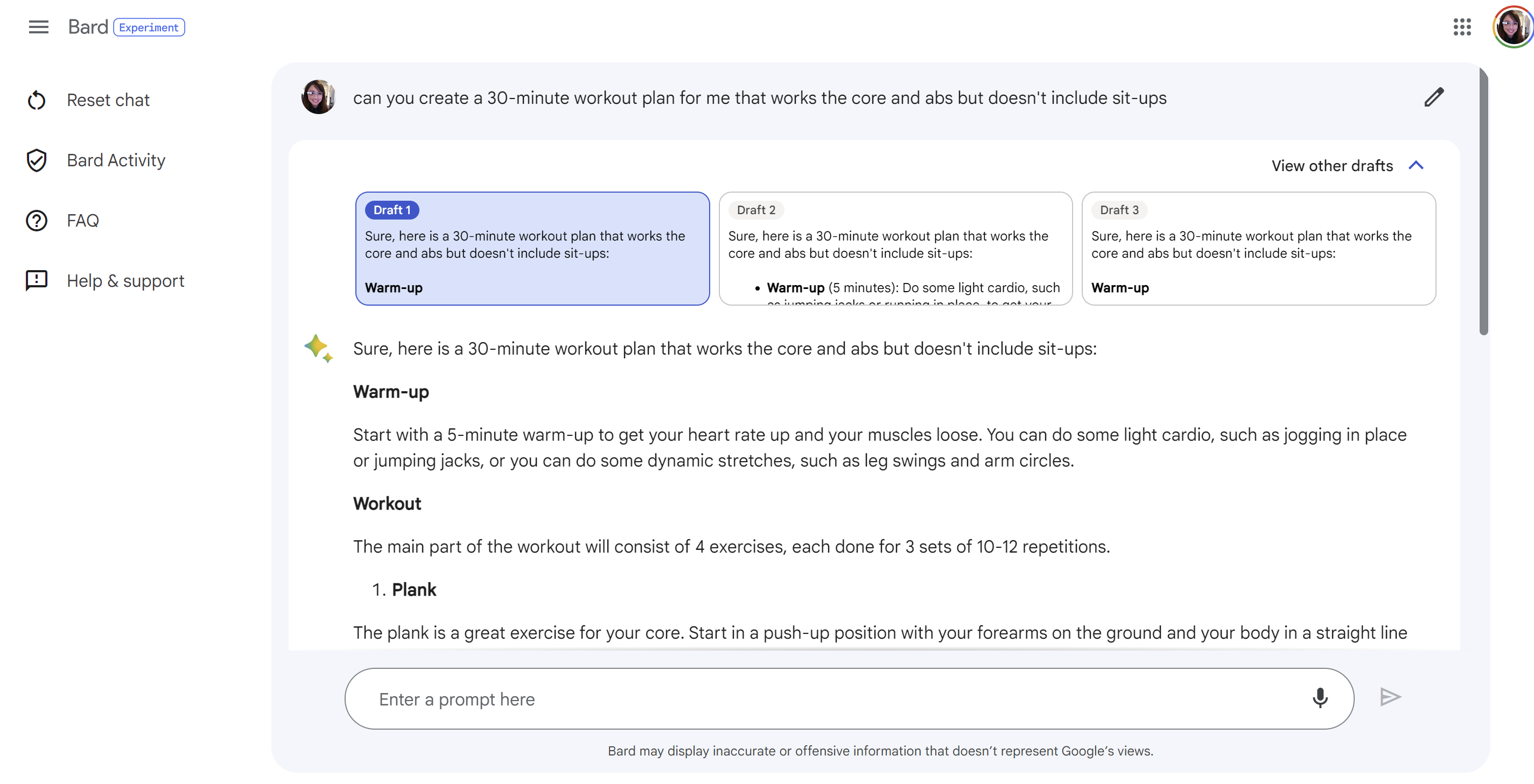Click the Reset chat menu item
Image resolution: width=1534 pixels, height=784 pixels.
108,99
